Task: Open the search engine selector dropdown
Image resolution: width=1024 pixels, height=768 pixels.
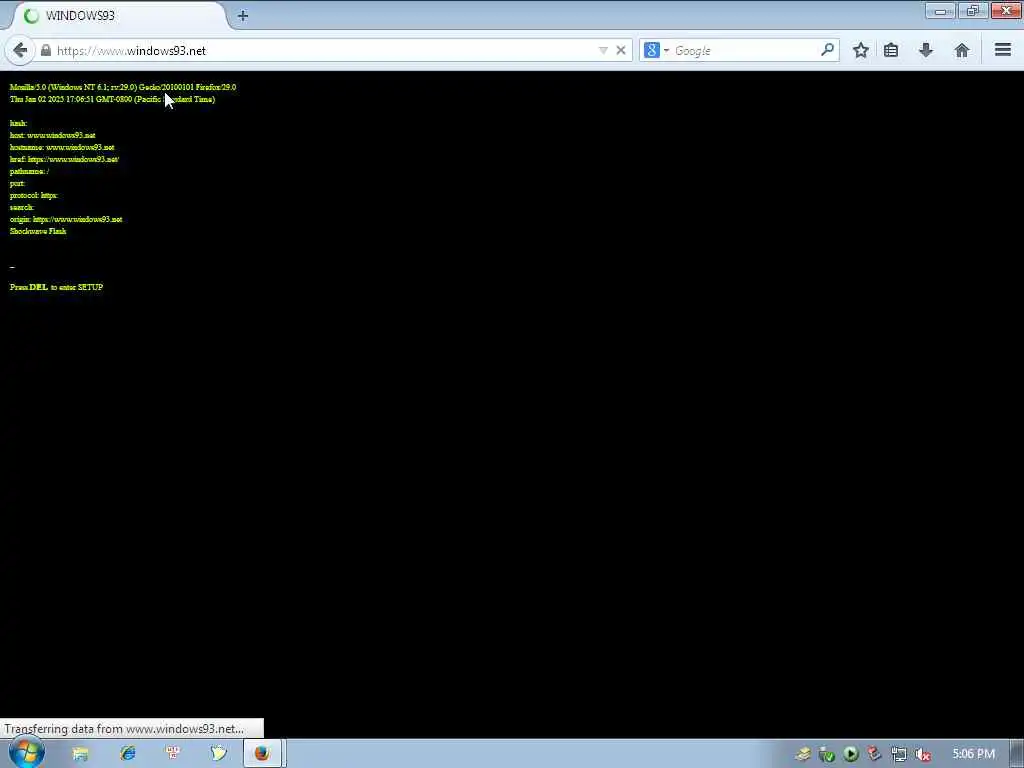Action: (656, 50)
